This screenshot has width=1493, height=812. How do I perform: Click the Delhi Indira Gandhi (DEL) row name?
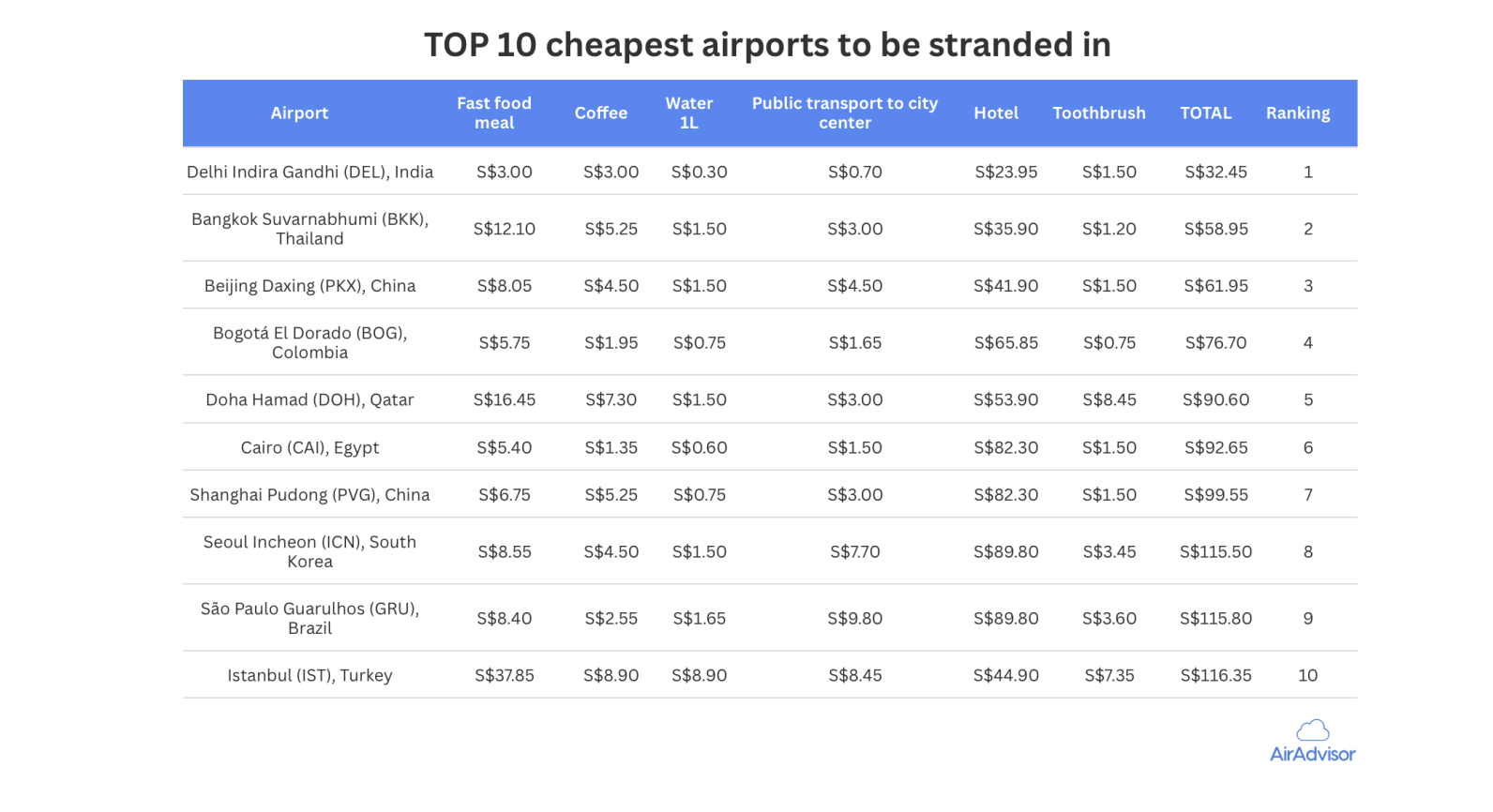(309, 172)
